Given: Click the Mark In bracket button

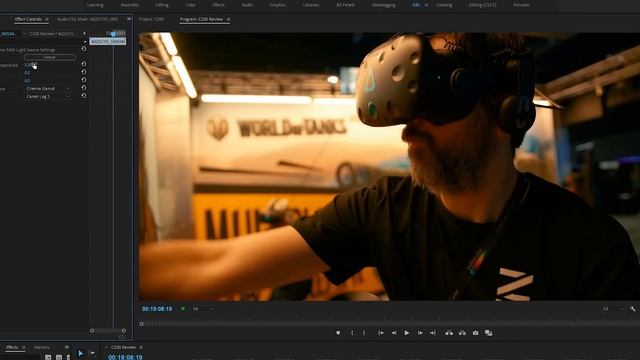Looking at the screenshot, I should click(x=352, y=333).
